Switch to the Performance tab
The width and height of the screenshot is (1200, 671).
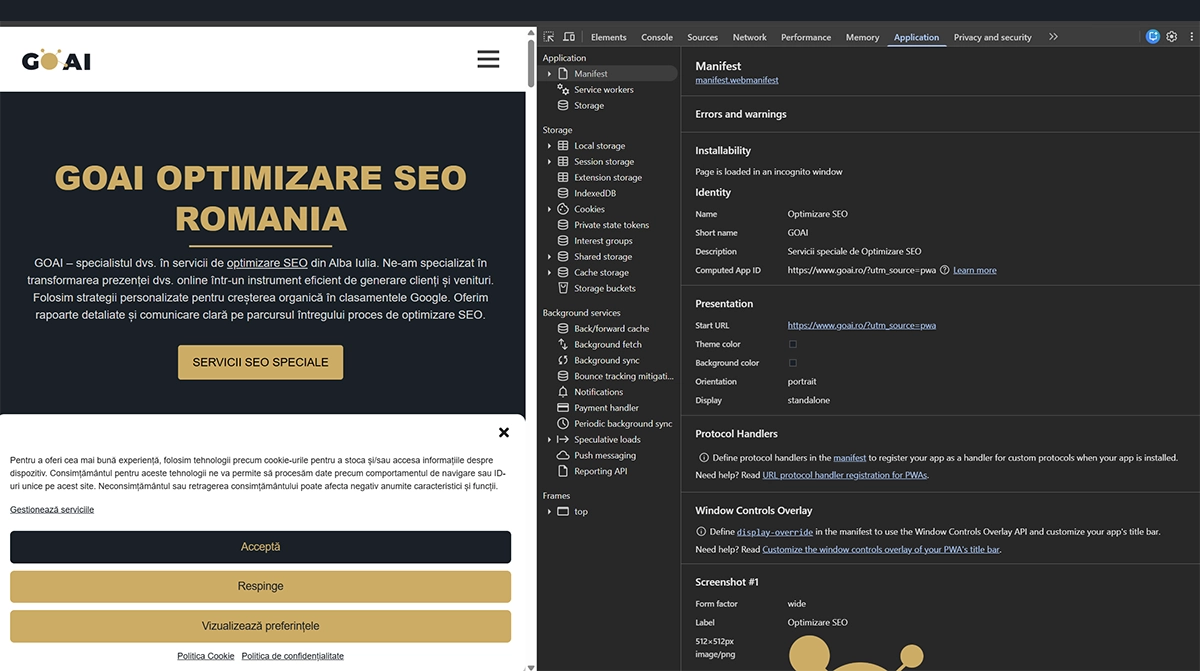coord(806,37)
